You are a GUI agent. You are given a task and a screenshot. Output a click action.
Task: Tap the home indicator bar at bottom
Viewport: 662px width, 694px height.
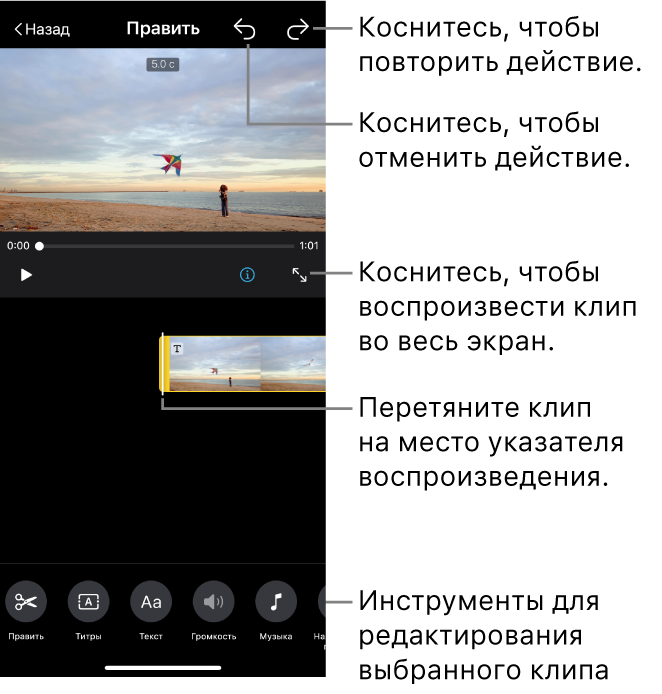163,668
